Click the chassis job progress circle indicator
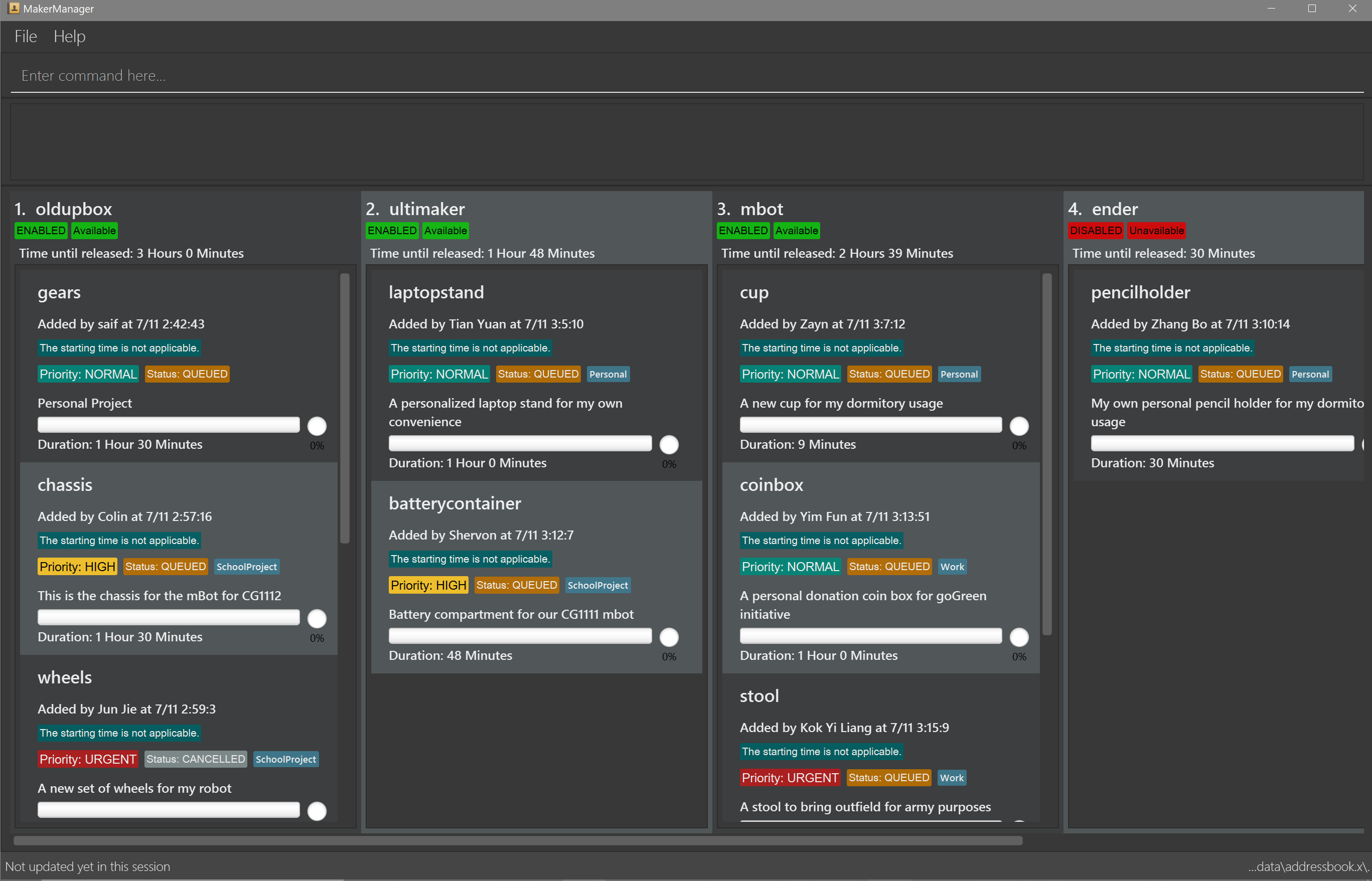The width and height of the screenshot is (1372, 881). (317, 618)
